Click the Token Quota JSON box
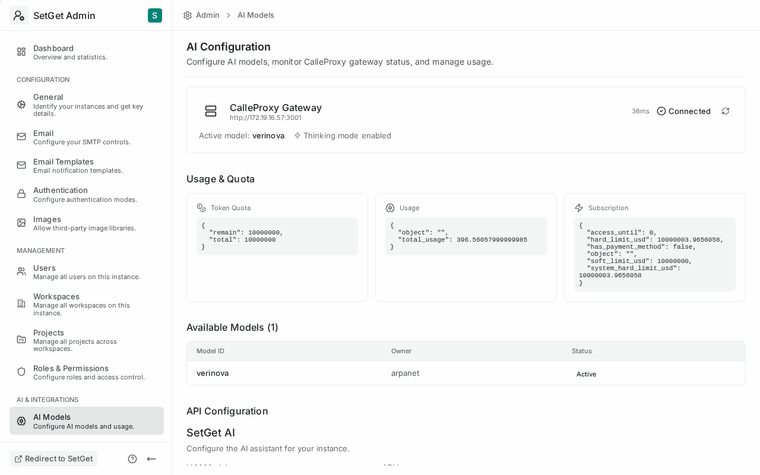The width and height of the screenshot is (760, 475). coord(277,237)
